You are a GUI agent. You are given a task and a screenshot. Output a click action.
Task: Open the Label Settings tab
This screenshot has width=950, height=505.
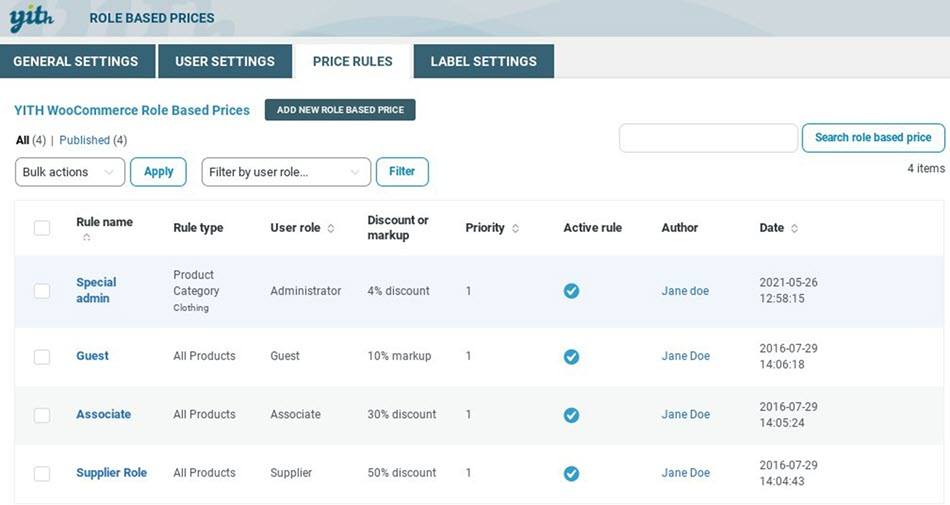coord(483,61)
